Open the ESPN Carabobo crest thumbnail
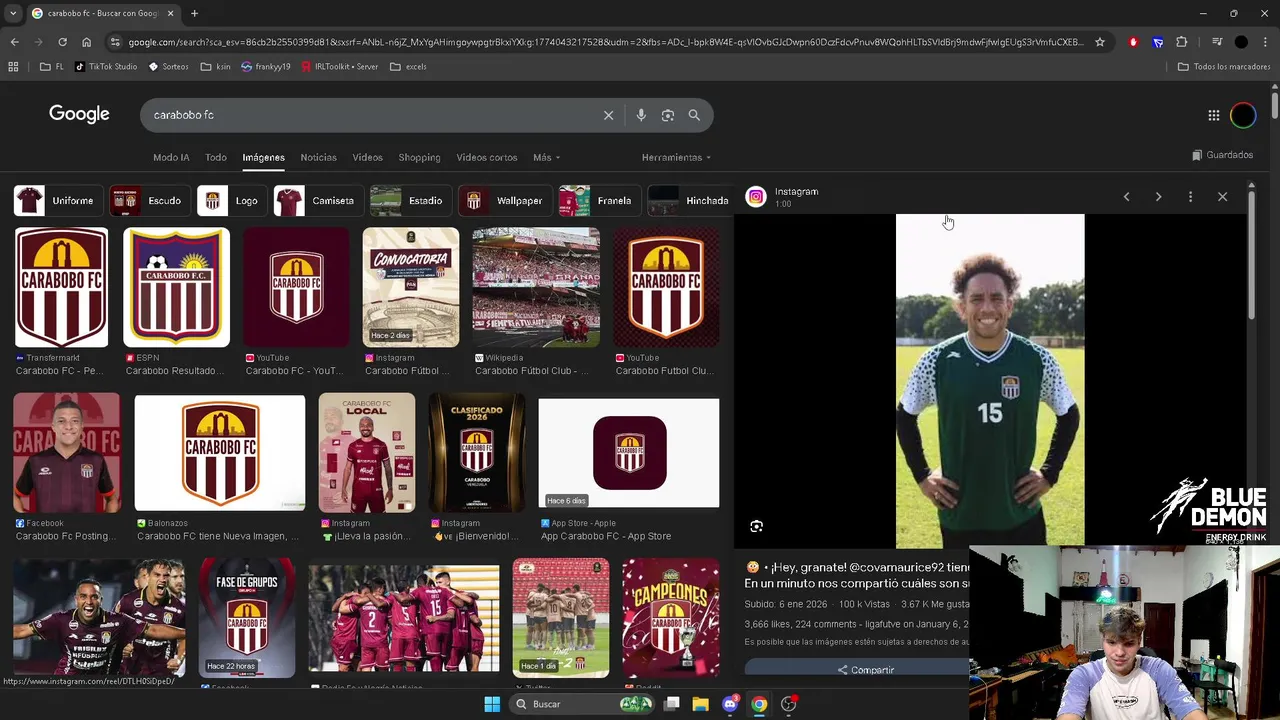 (x=176, y=287)
